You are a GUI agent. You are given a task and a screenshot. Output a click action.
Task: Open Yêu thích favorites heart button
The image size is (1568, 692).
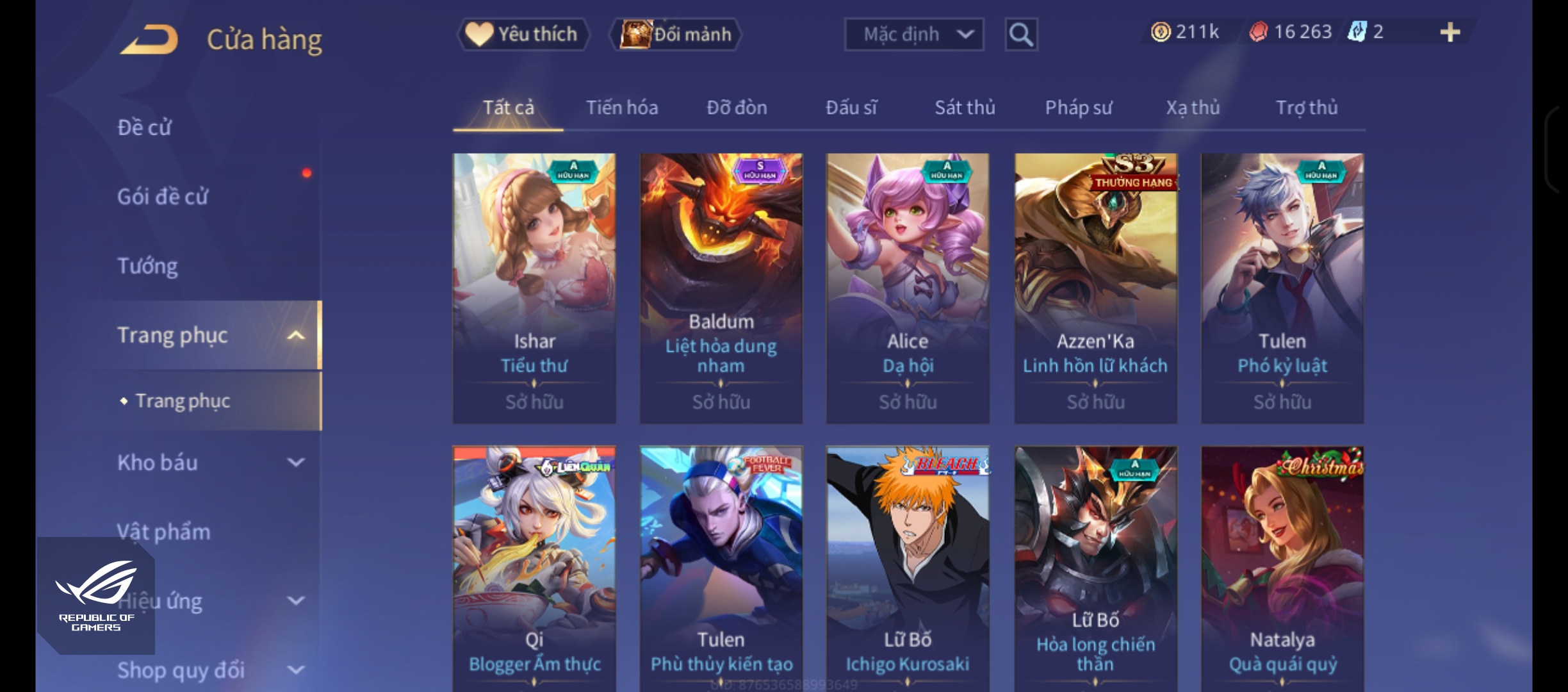523,34
